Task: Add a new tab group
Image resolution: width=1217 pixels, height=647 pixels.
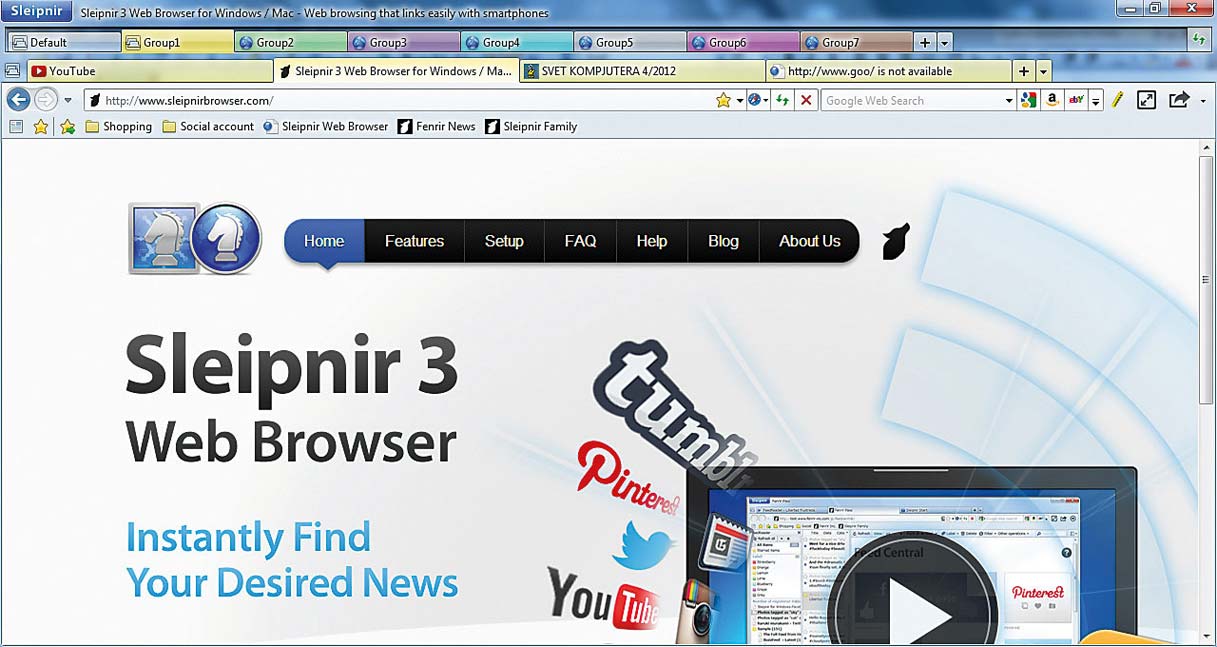Action: [x=925, y=43]
